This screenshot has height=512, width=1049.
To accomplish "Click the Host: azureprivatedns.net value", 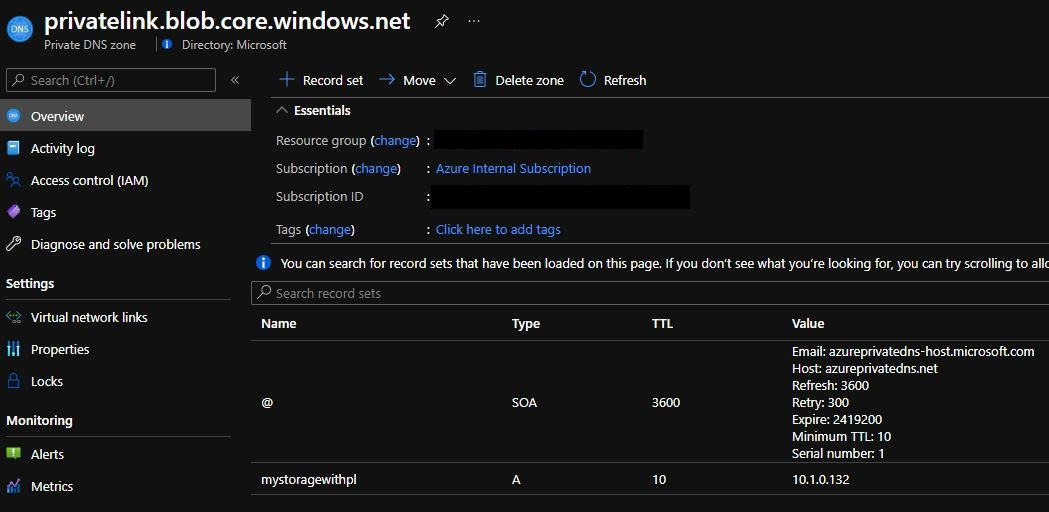I will click(864, 369).
